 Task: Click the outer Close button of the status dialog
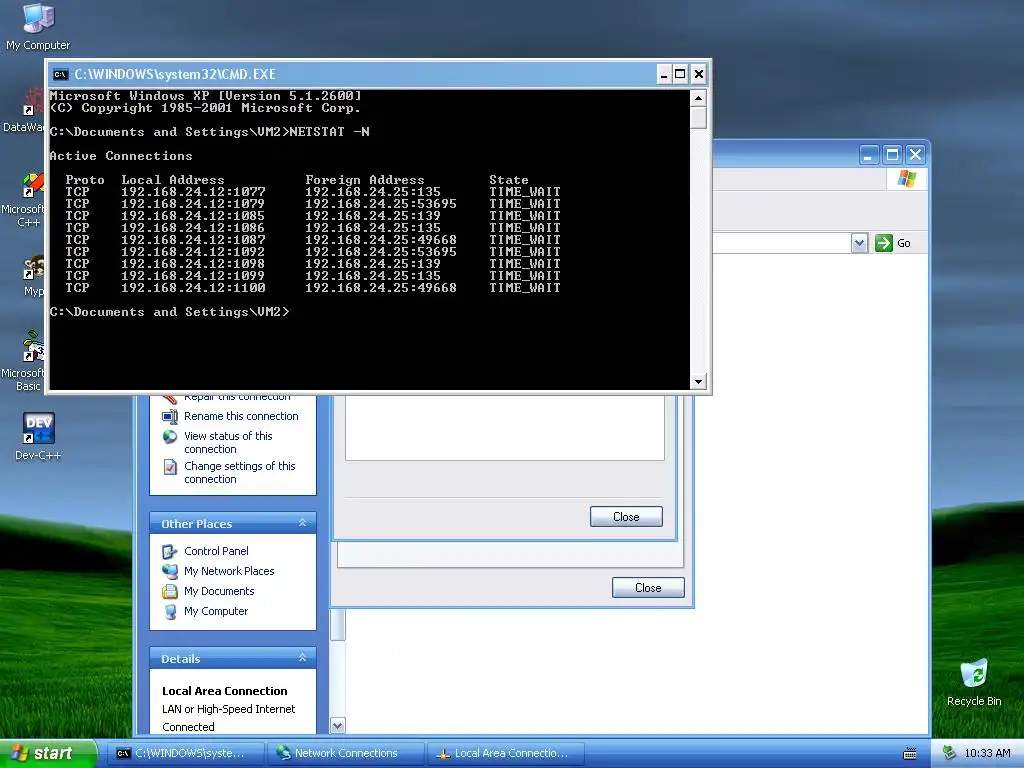[648, 588]
